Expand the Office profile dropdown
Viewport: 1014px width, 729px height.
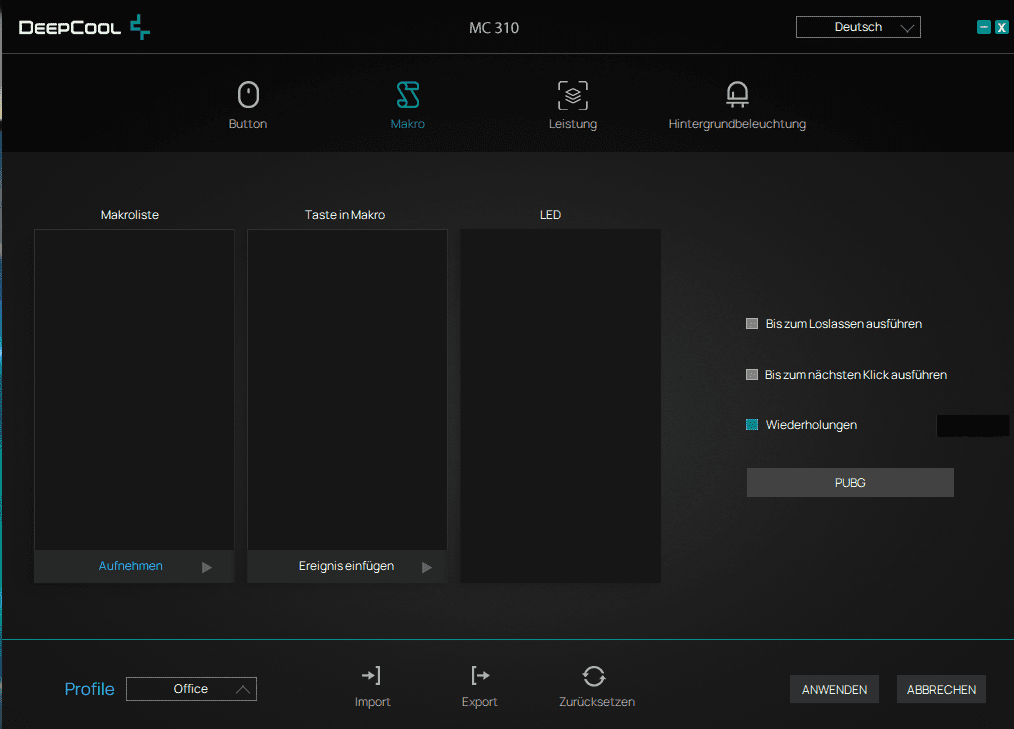[x=191, y=689]
